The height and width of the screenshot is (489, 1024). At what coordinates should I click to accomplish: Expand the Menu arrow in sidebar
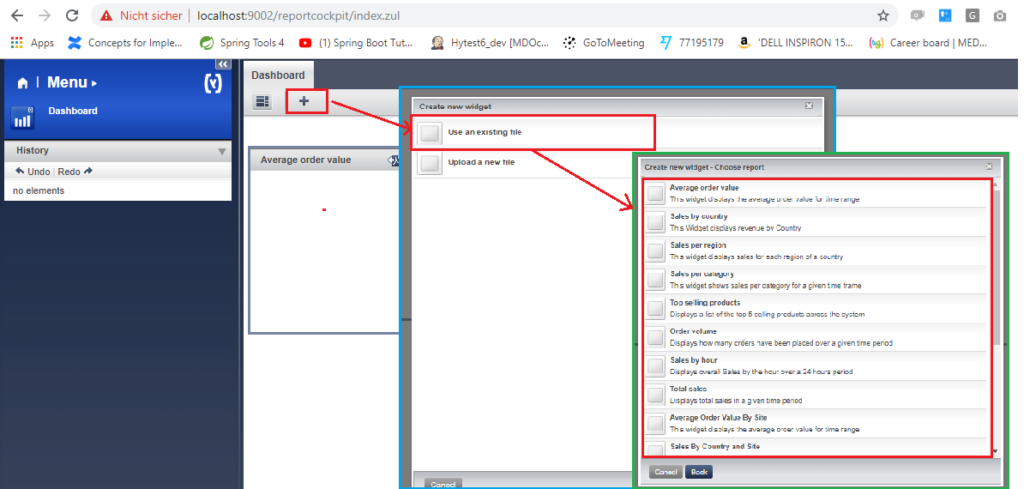point(95,84)
